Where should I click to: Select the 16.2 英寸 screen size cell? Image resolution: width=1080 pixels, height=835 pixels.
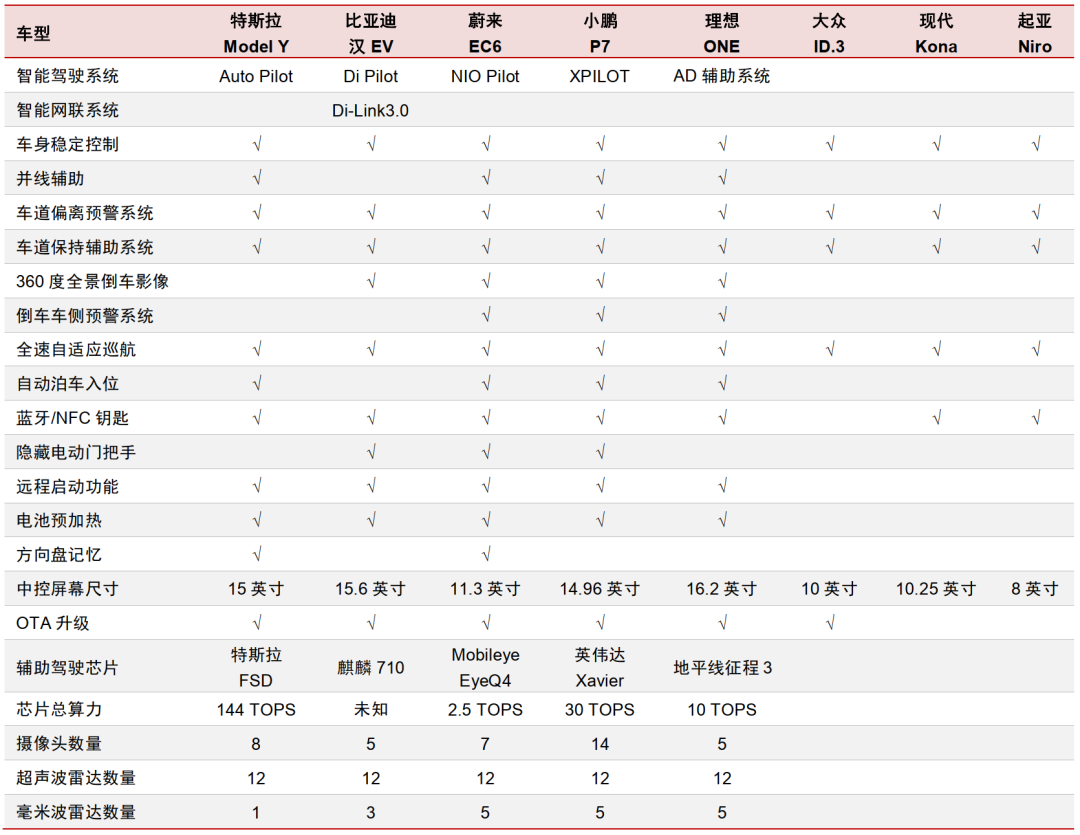pyautogui.click(x=722, y=589)
